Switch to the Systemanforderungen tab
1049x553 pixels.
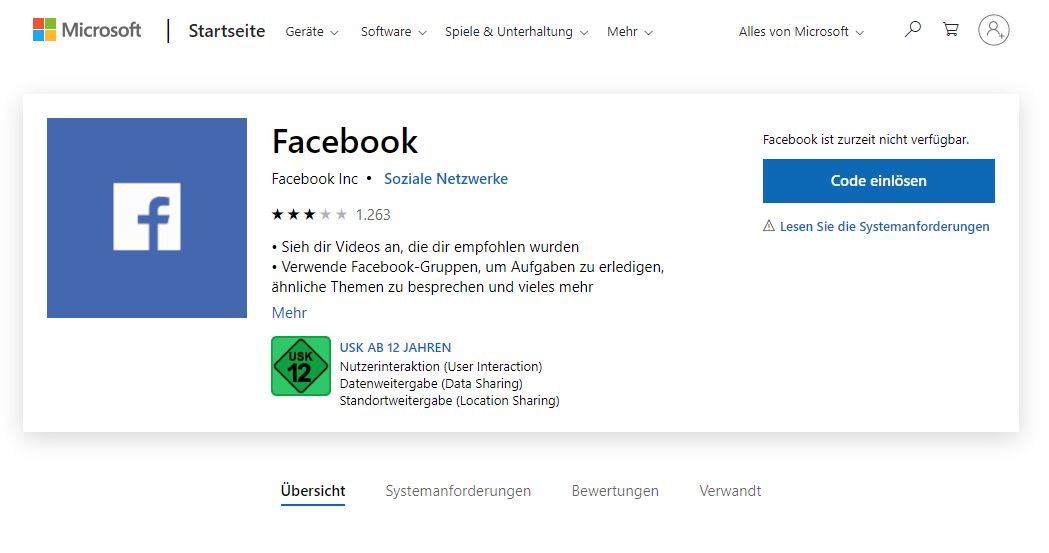(458, 491)
